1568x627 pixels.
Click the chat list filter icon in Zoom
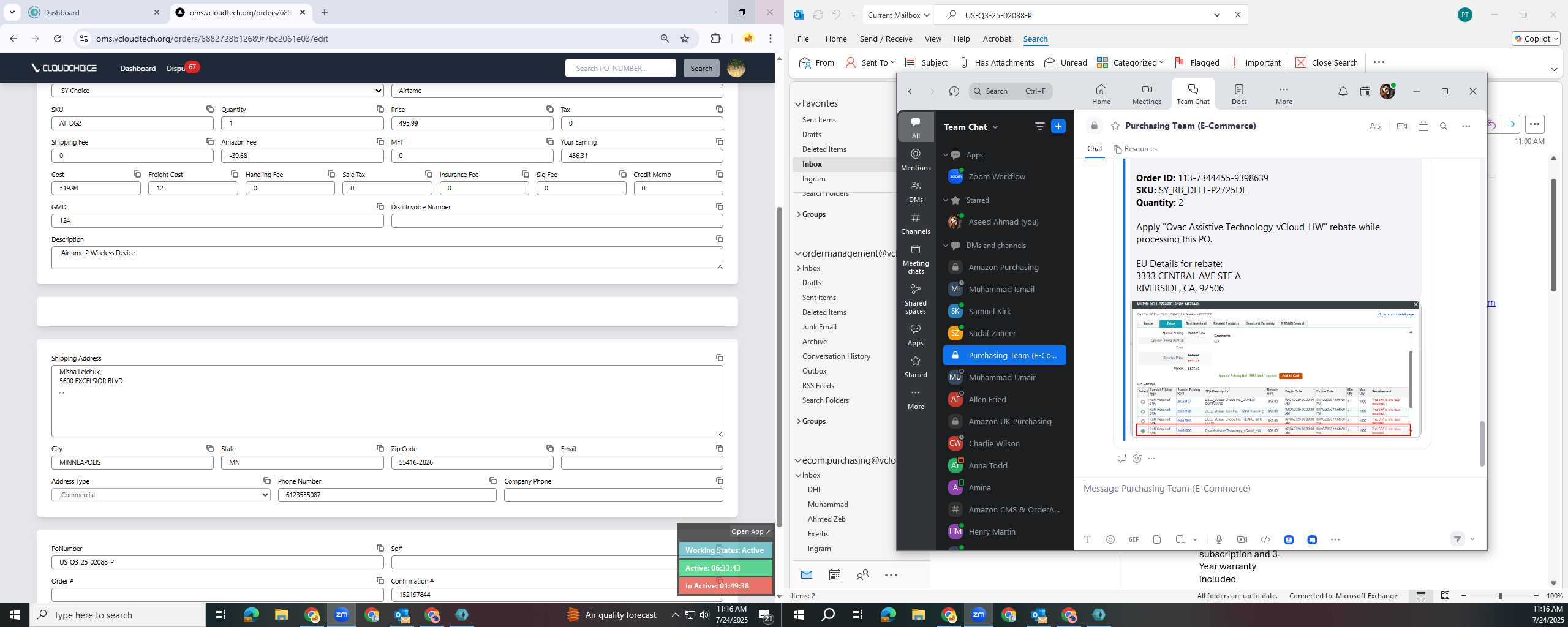1039,126
